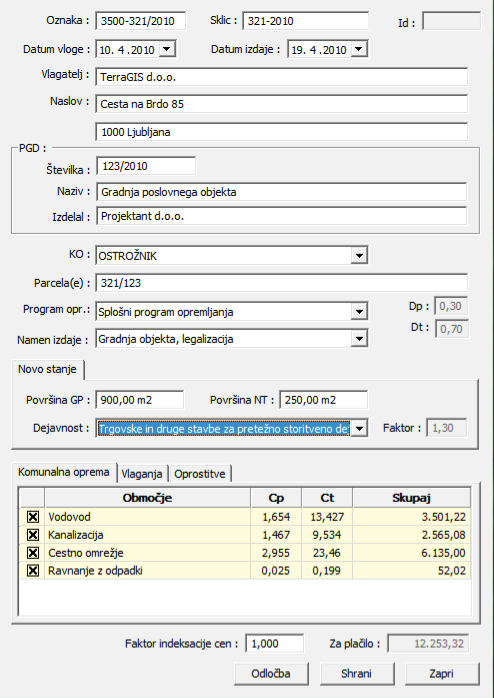Click the Skupaj value 6.135,00
Screen dimensions: 494x698
click(x=444, y=553)
